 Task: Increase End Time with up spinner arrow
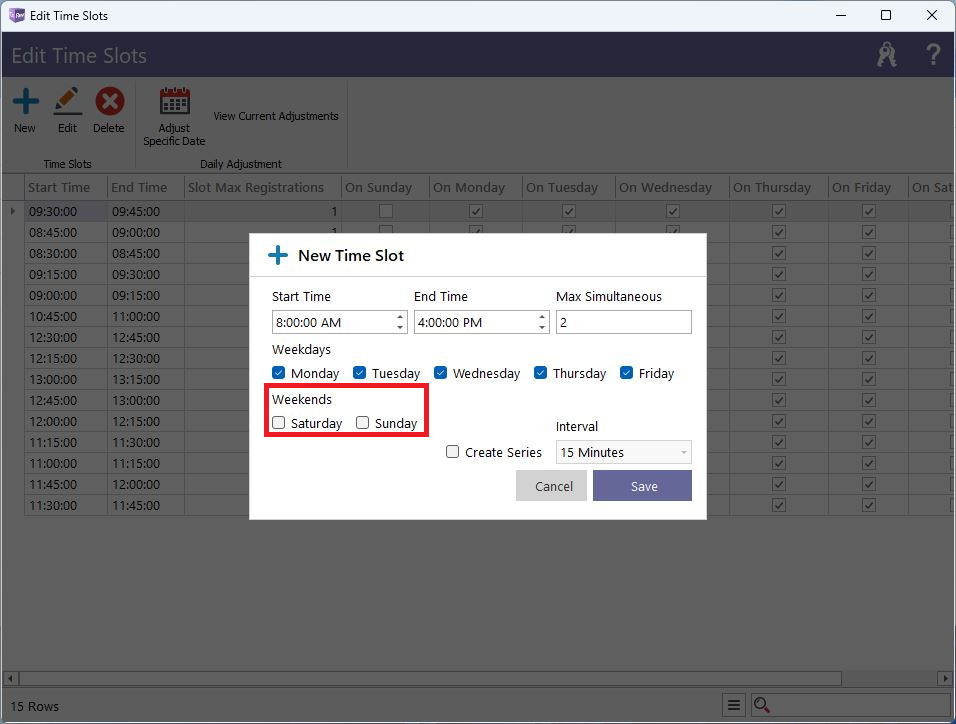point(542,317)
